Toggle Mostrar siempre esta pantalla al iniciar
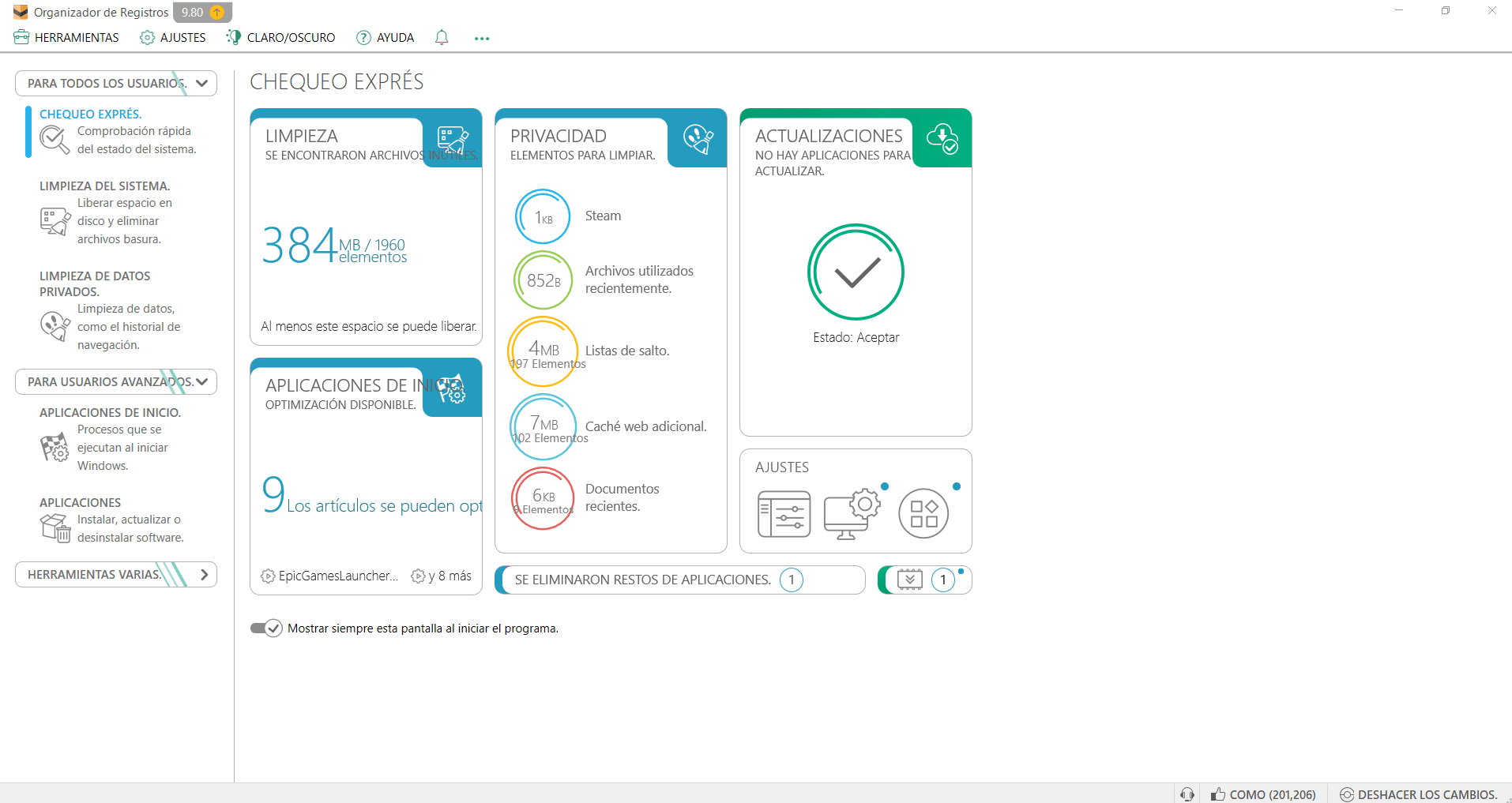The height and width of the screenshot is (803, 1512). tap(266, 628)
